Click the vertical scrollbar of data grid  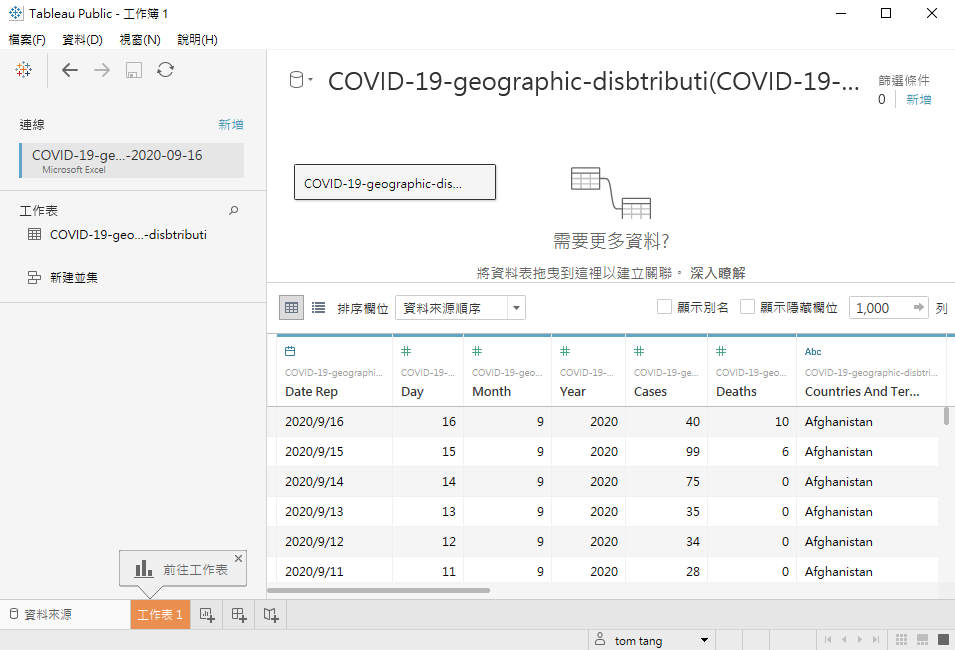point(946,416)
